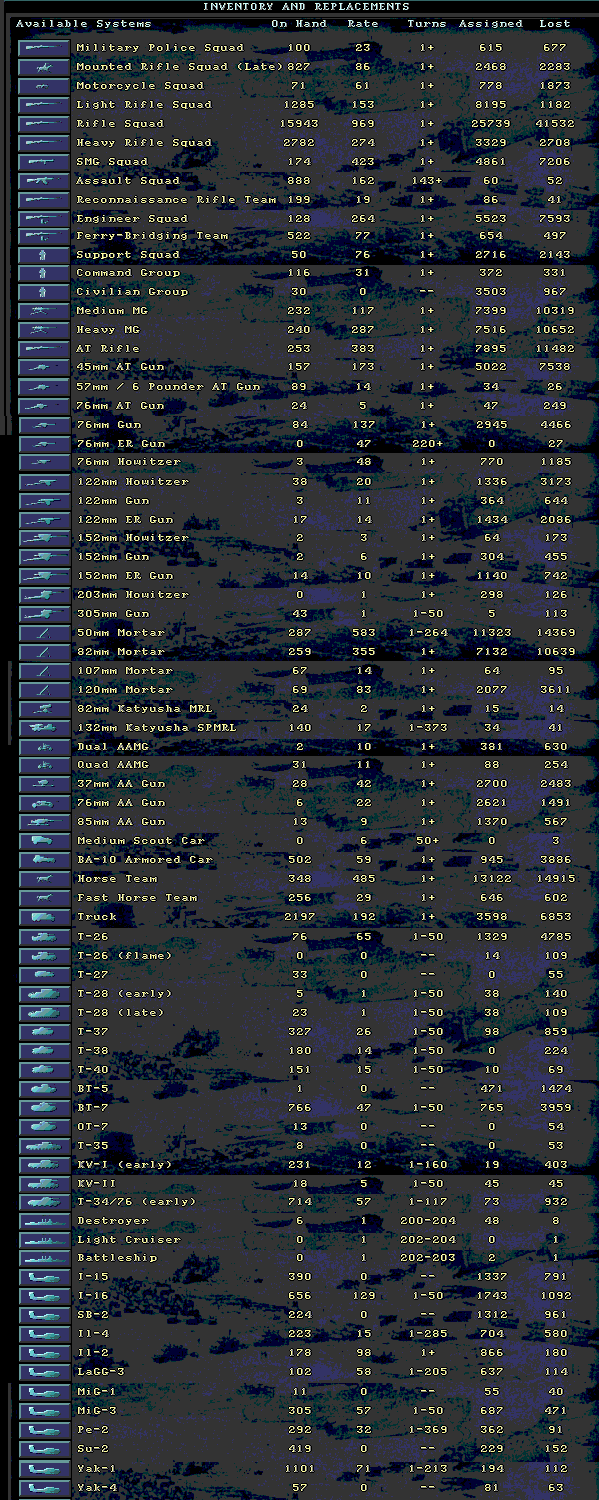Click the Pe-2 aircraft icon
Image resolution: width=599 pixels, height=1500 pixels.
[x=44, y=1430]
